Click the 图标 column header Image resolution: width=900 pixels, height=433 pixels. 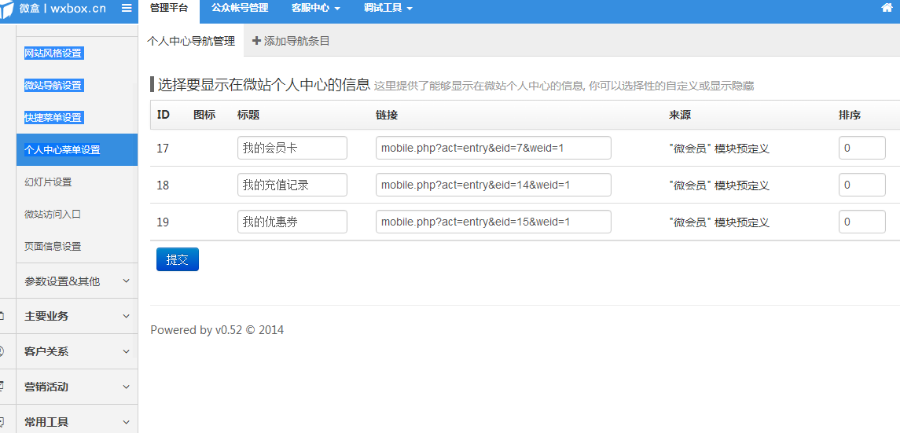pyautogui.click(x=204, y=115)
